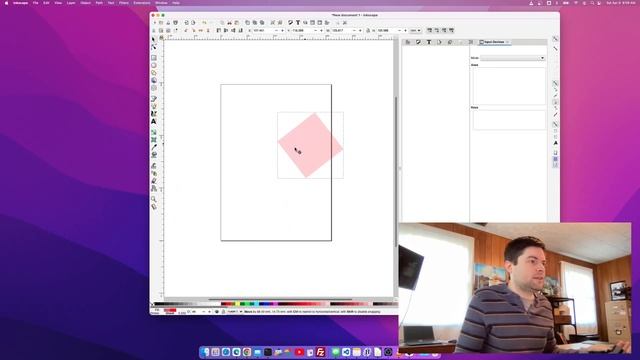Select the Selector arrow tool
This screenshot has height=360, width=640.
click(x=154, y=40)
